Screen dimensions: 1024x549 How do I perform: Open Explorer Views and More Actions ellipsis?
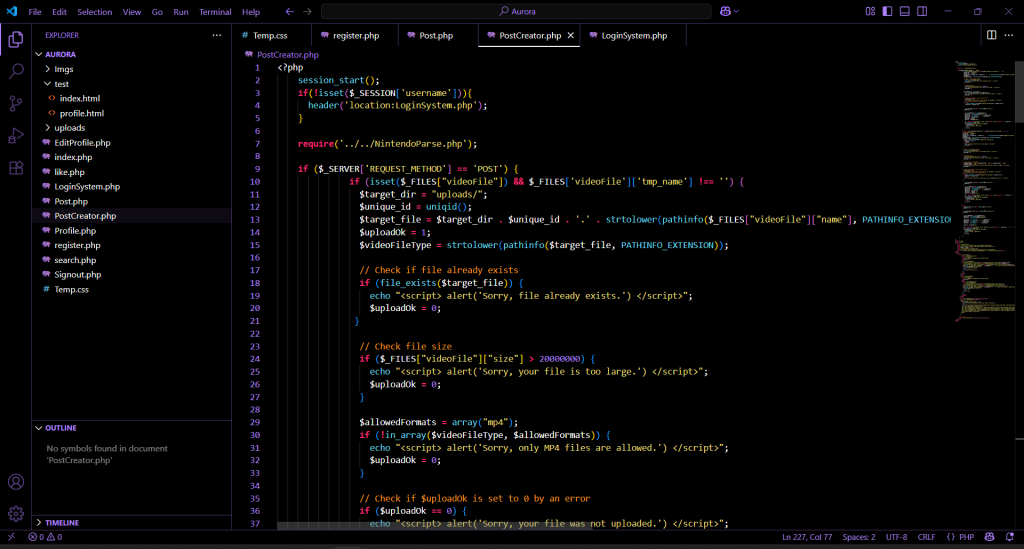point(217,35)
